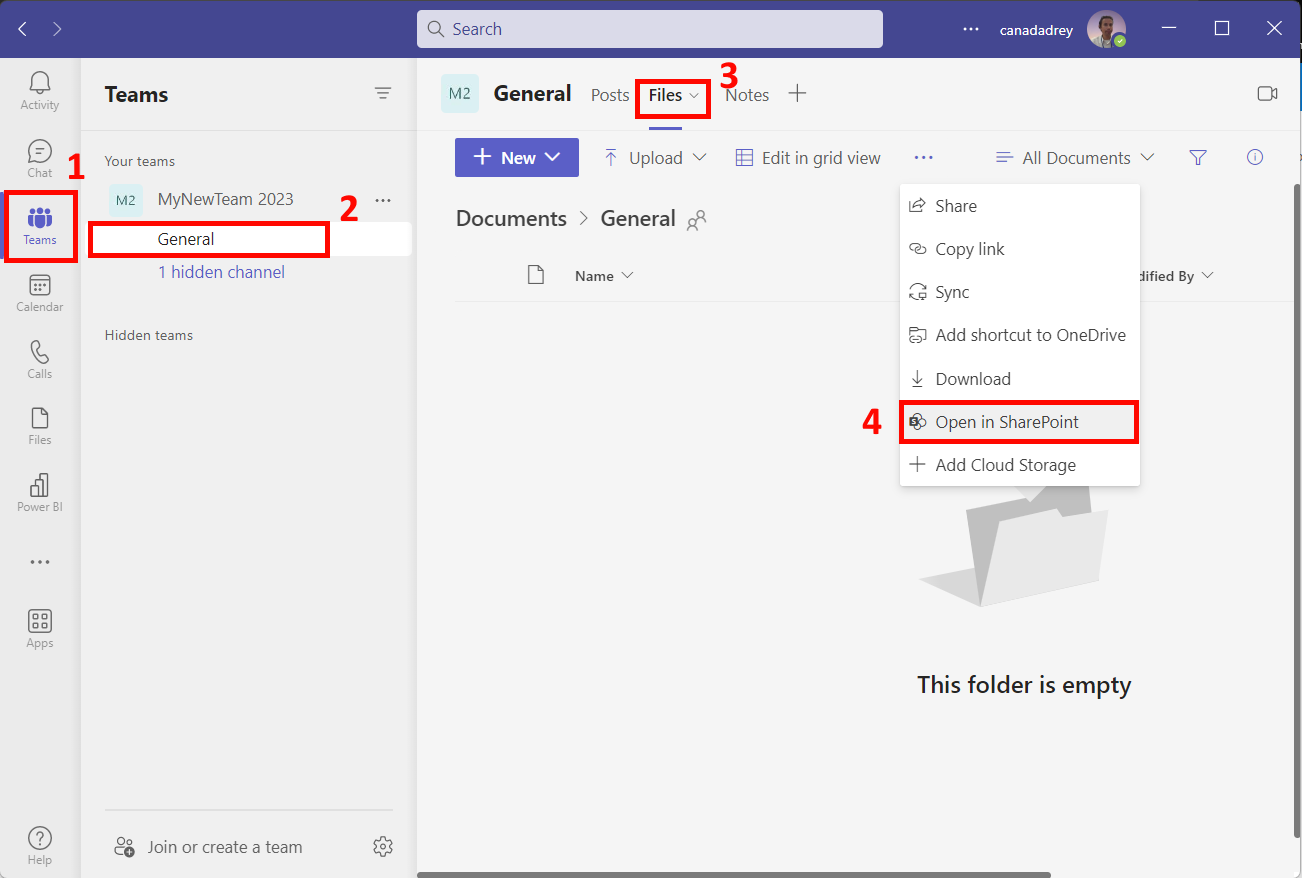This screenshot has width=1302, height=878.
Task: Click in the Search box
Action: [x=650, y=29]
